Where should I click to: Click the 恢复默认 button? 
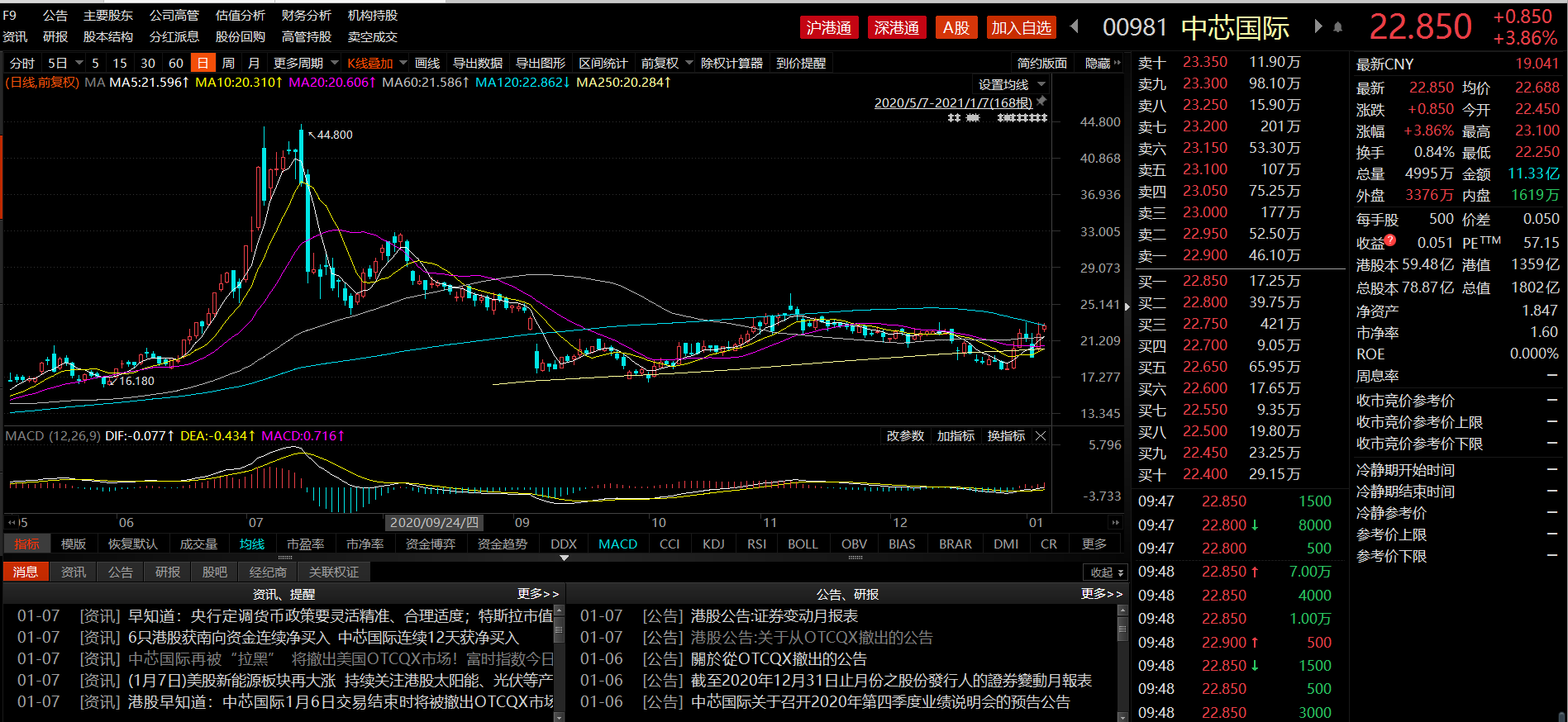tap(132, 544)
